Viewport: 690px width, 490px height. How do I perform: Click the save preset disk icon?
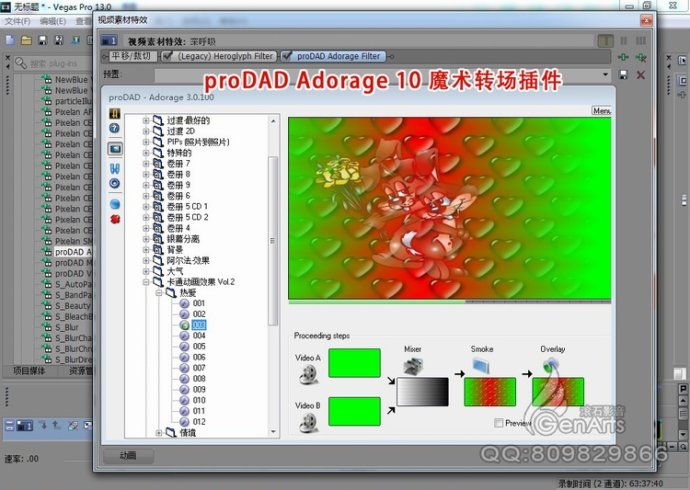(623, 75)
